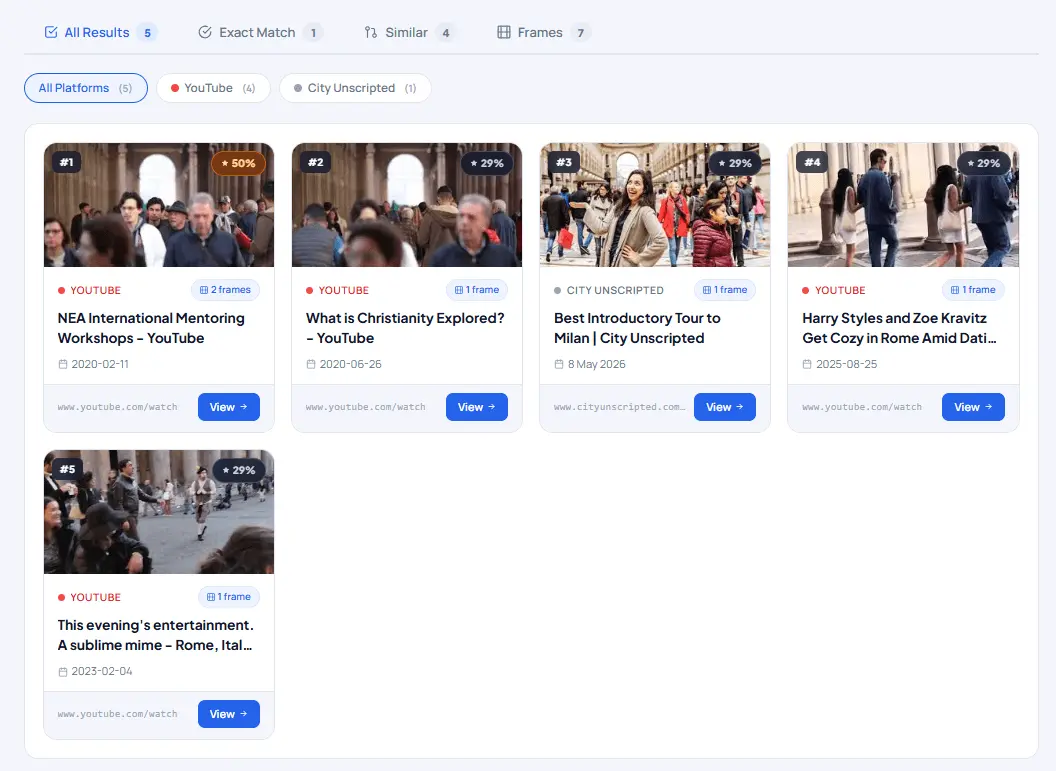Click the title Best Introductory Tour to Milan
The height and width of the screenshot is (771, 1056).
click(x=637, y=328)
